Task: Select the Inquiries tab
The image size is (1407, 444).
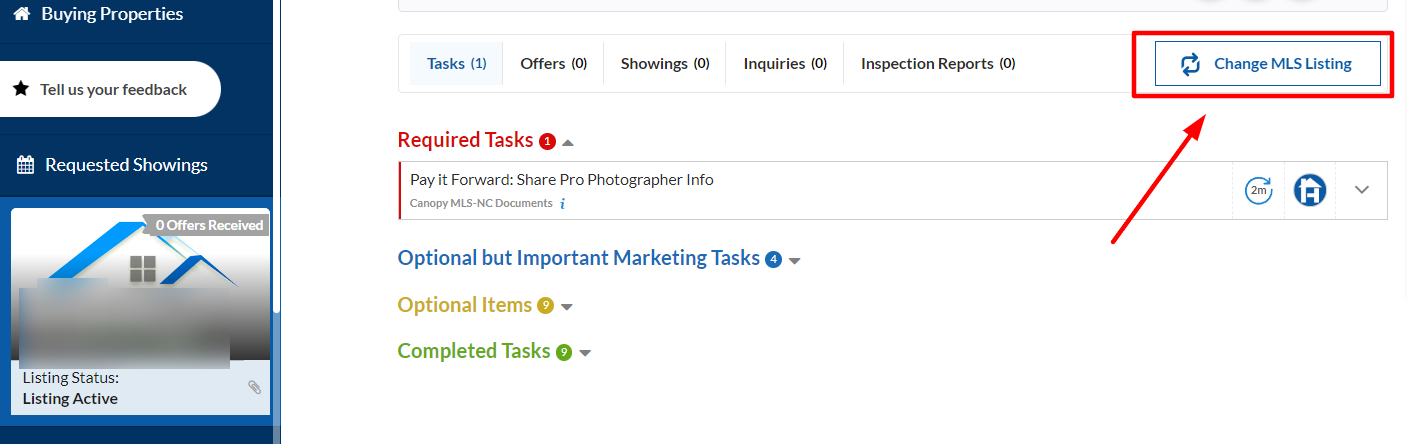Action: (784, 64)
